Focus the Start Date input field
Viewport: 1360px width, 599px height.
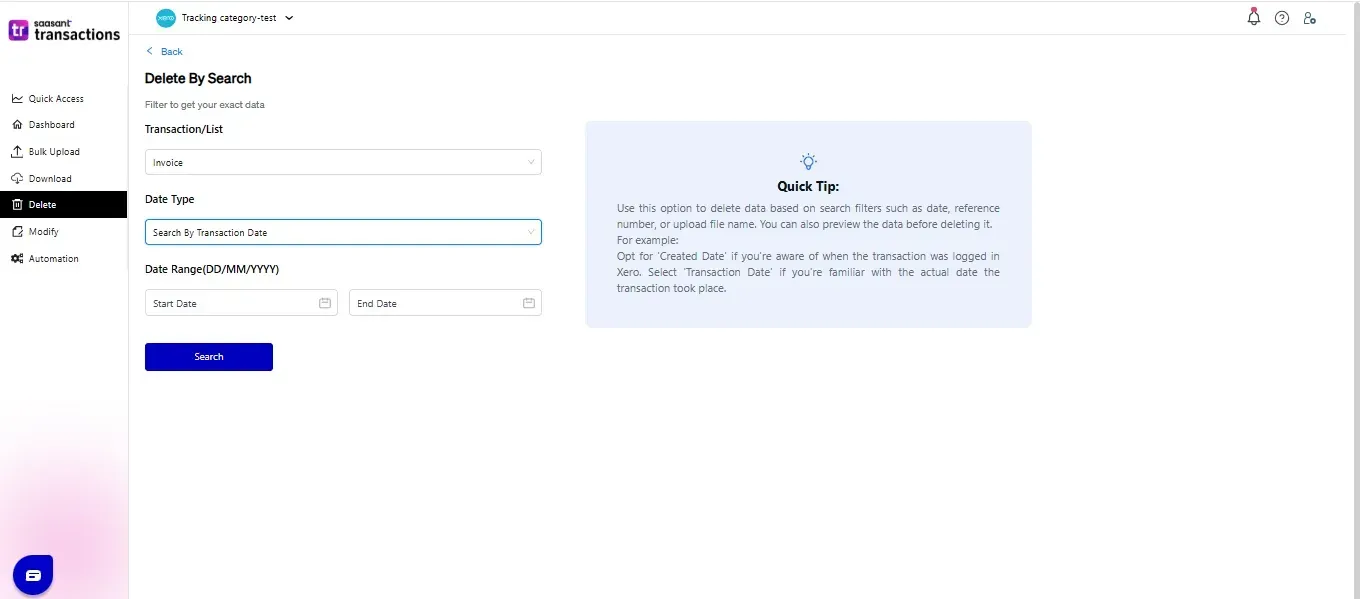(x=241, y=303)
